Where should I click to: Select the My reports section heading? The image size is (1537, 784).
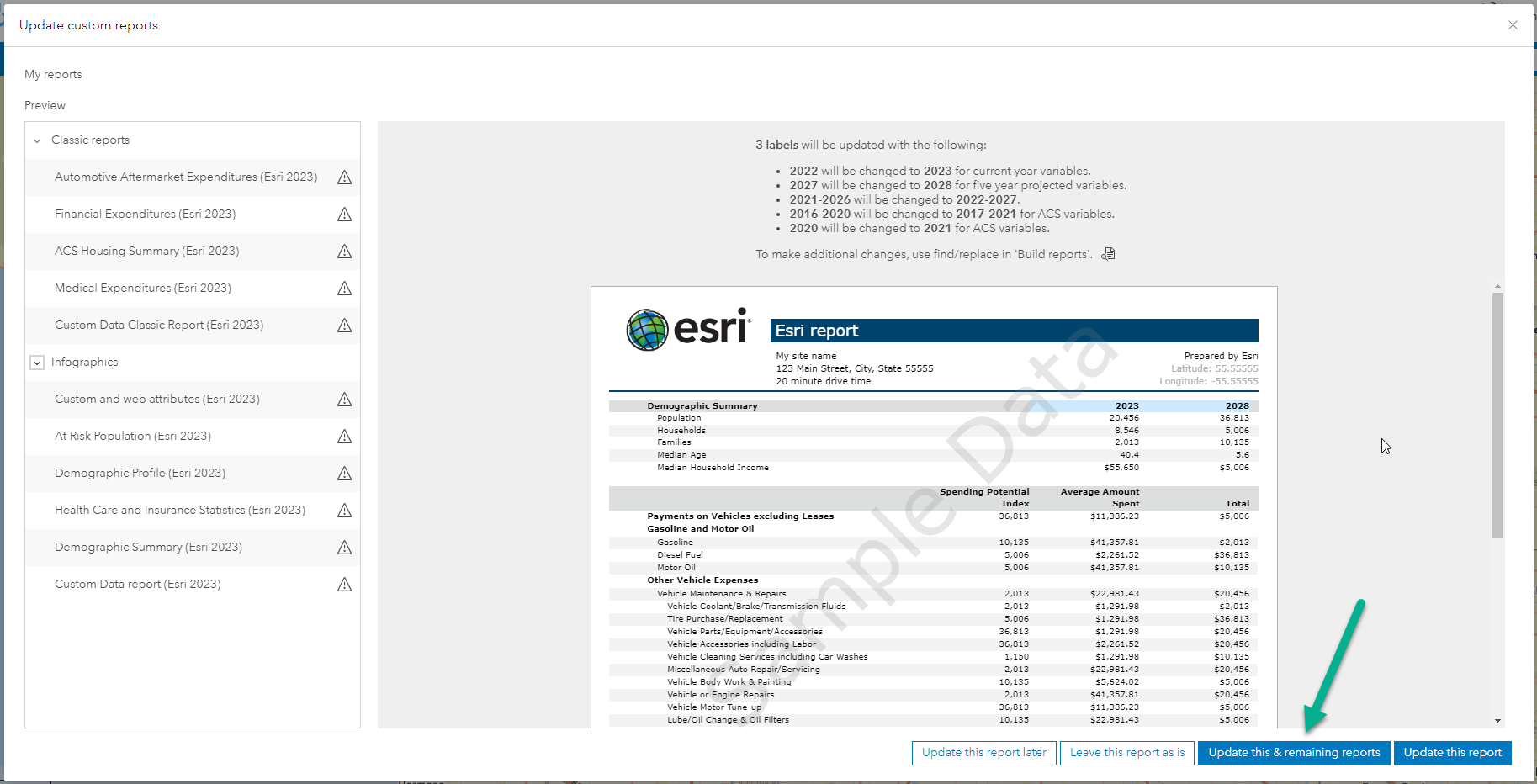point(53,74)
